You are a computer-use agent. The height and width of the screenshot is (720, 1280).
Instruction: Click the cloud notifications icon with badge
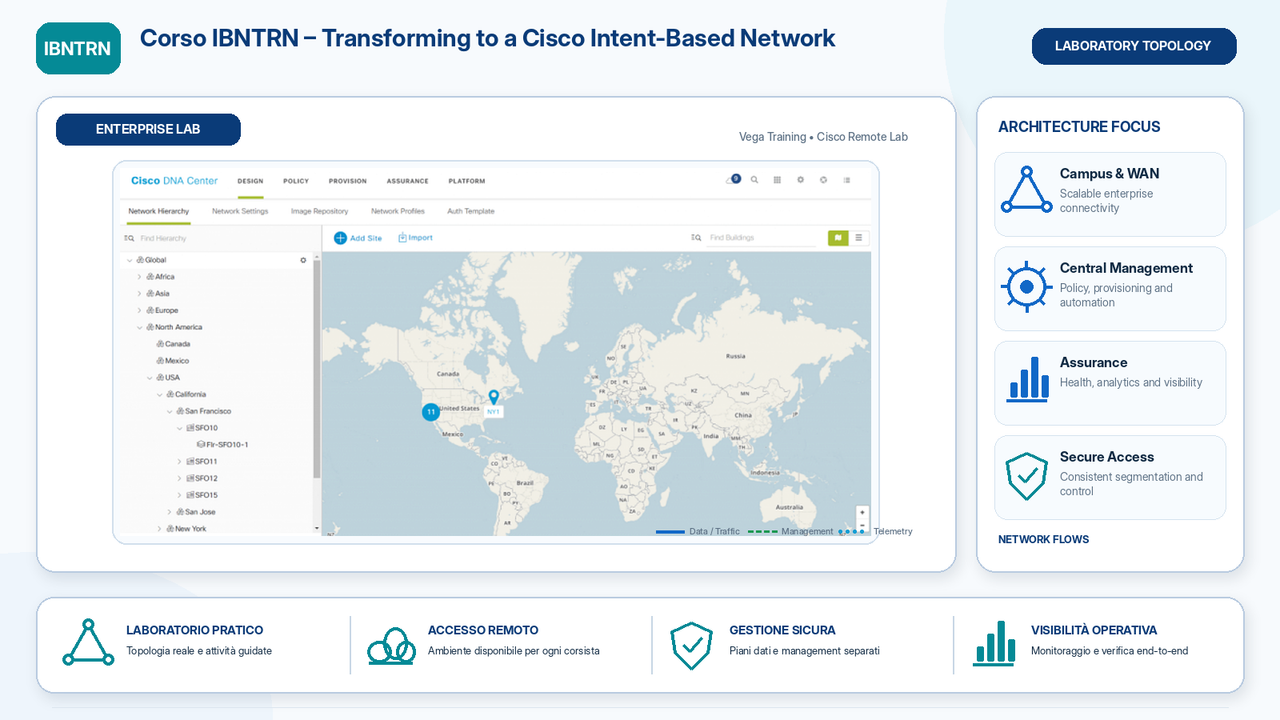tap(732, 180)
